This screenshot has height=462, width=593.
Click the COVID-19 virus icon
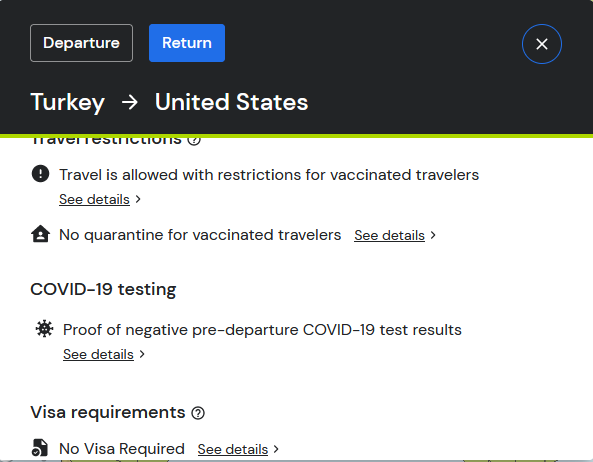44,329
